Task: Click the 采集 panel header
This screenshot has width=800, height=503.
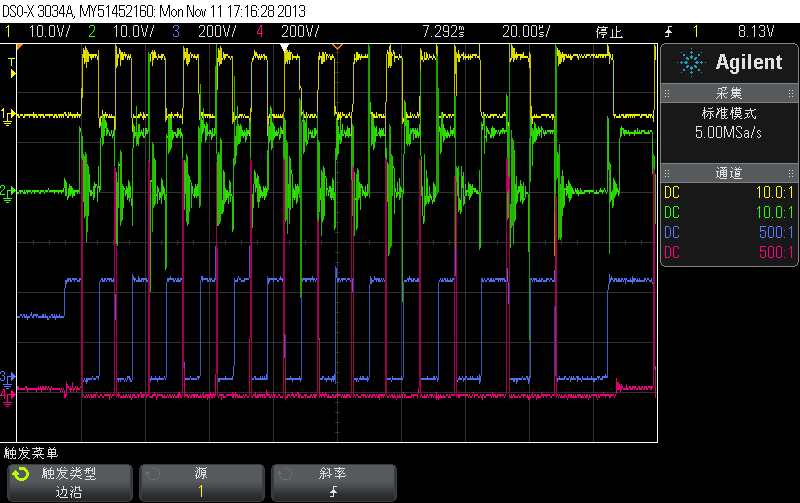Action: pos(727,94)
